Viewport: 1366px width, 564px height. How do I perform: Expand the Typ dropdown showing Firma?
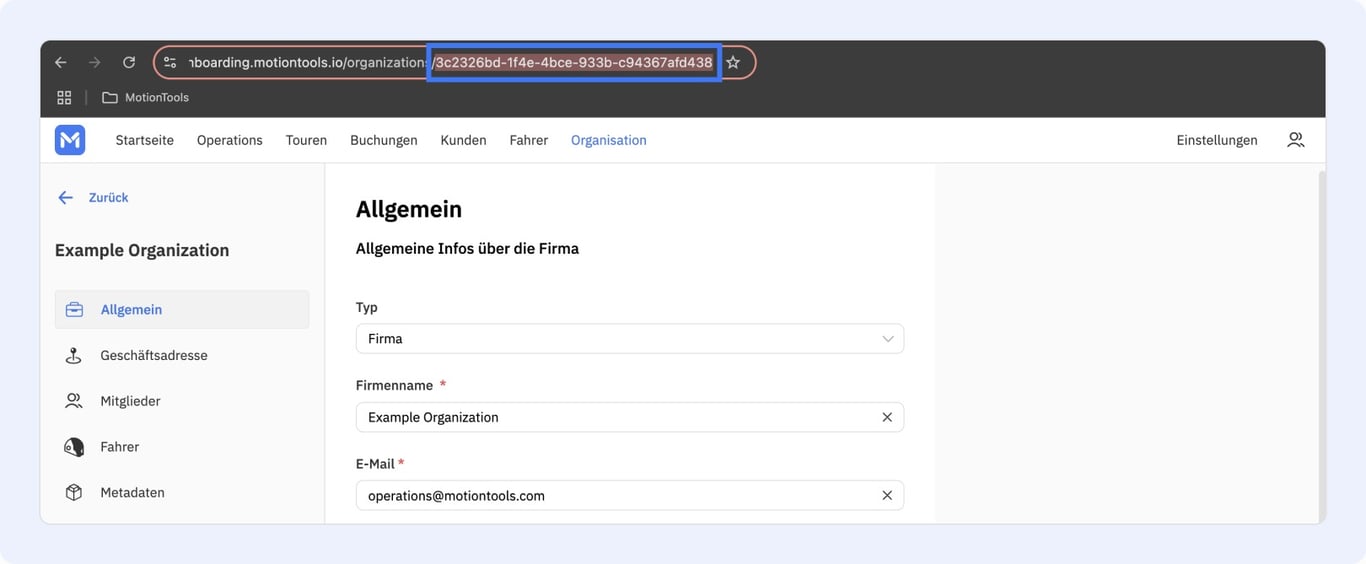click(630, 339)
